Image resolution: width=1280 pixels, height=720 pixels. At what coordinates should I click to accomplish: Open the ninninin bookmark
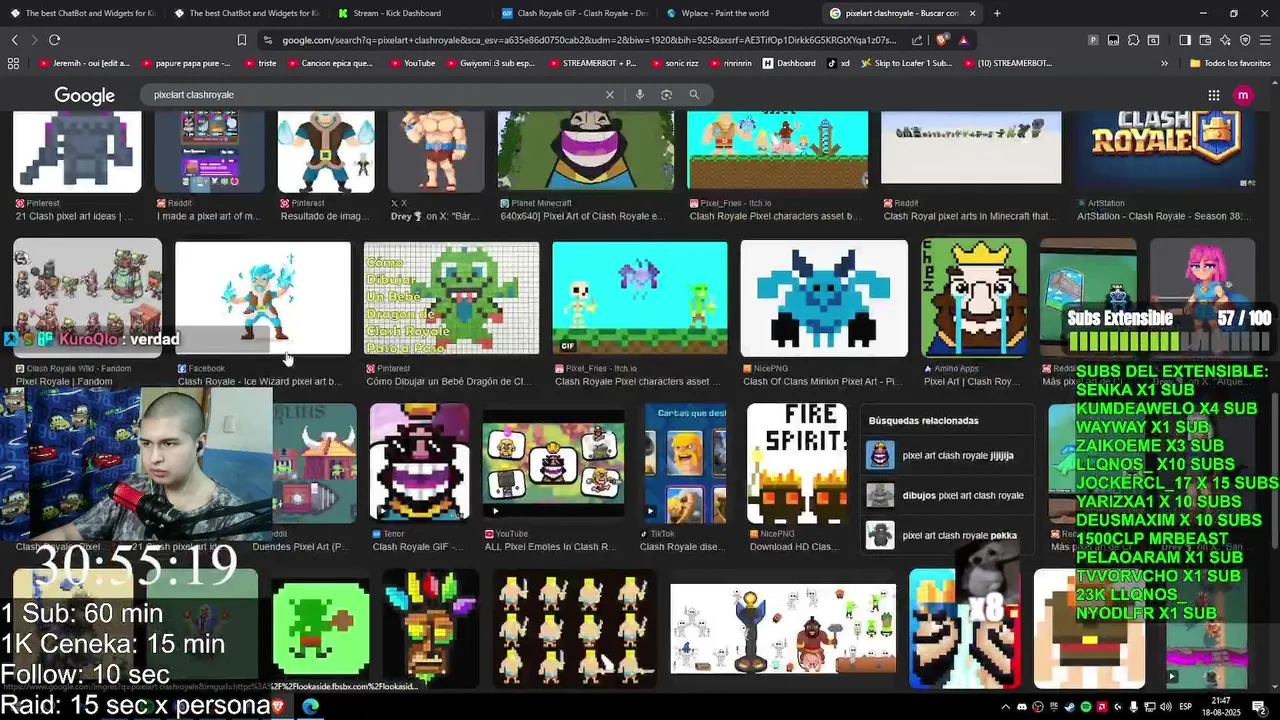click(731, 63)
